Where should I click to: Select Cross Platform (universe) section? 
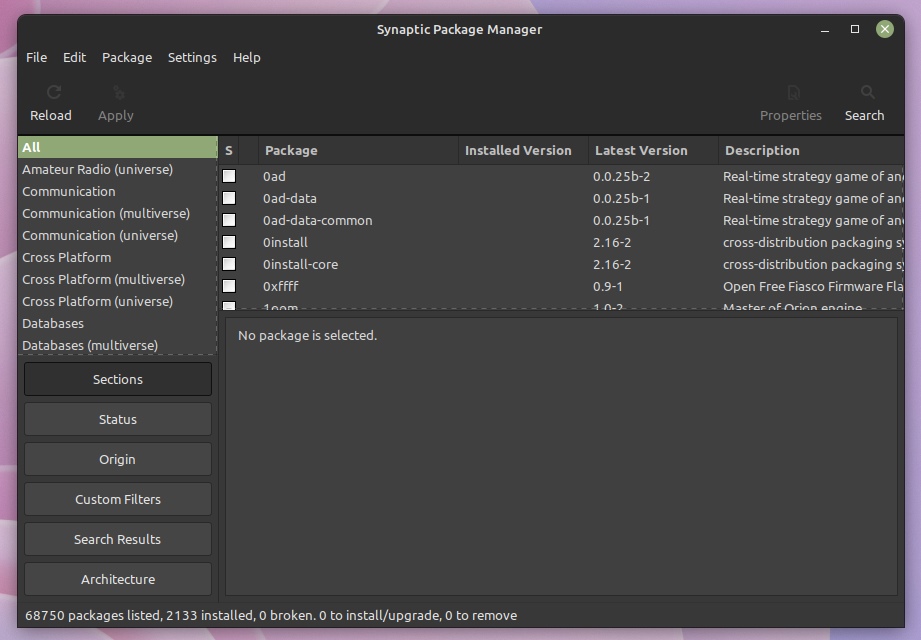117,302
